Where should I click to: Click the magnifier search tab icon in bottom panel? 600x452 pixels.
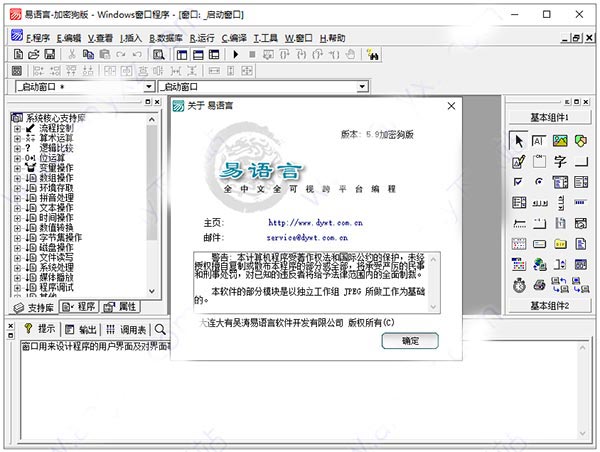point(160,329)
